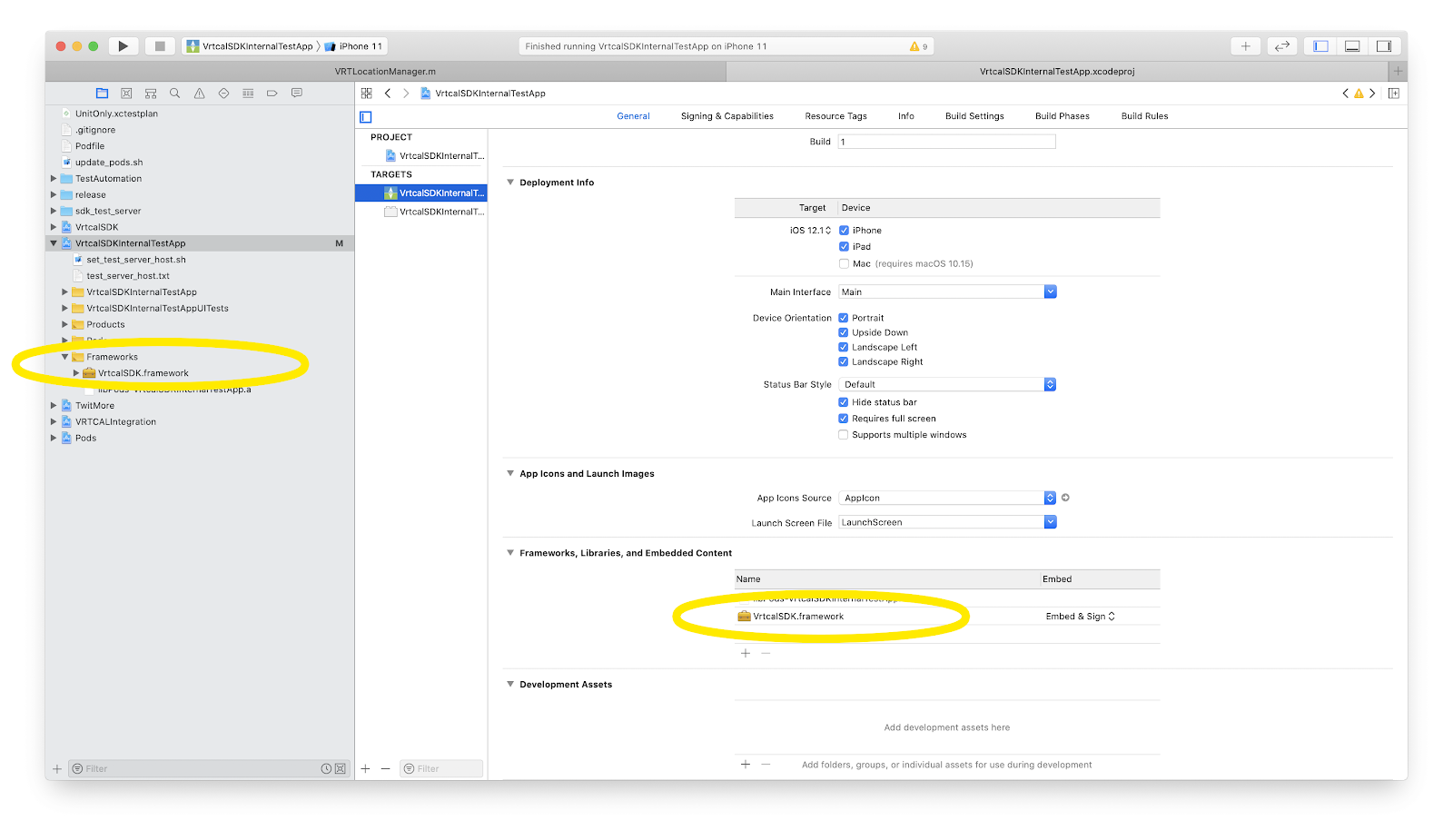Screen dimensions: 1453x840
Task: Open the Find navigator
Action: click(174, 94)
